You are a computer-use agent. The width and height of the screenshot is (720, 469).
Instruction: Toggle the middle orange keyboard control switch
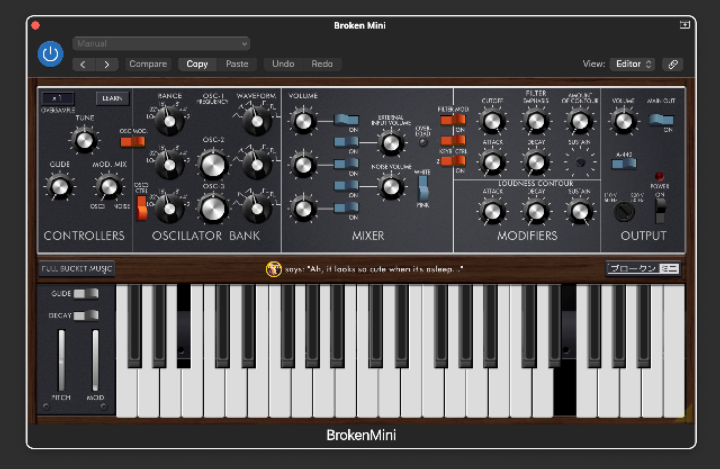(x=453, y=141)
